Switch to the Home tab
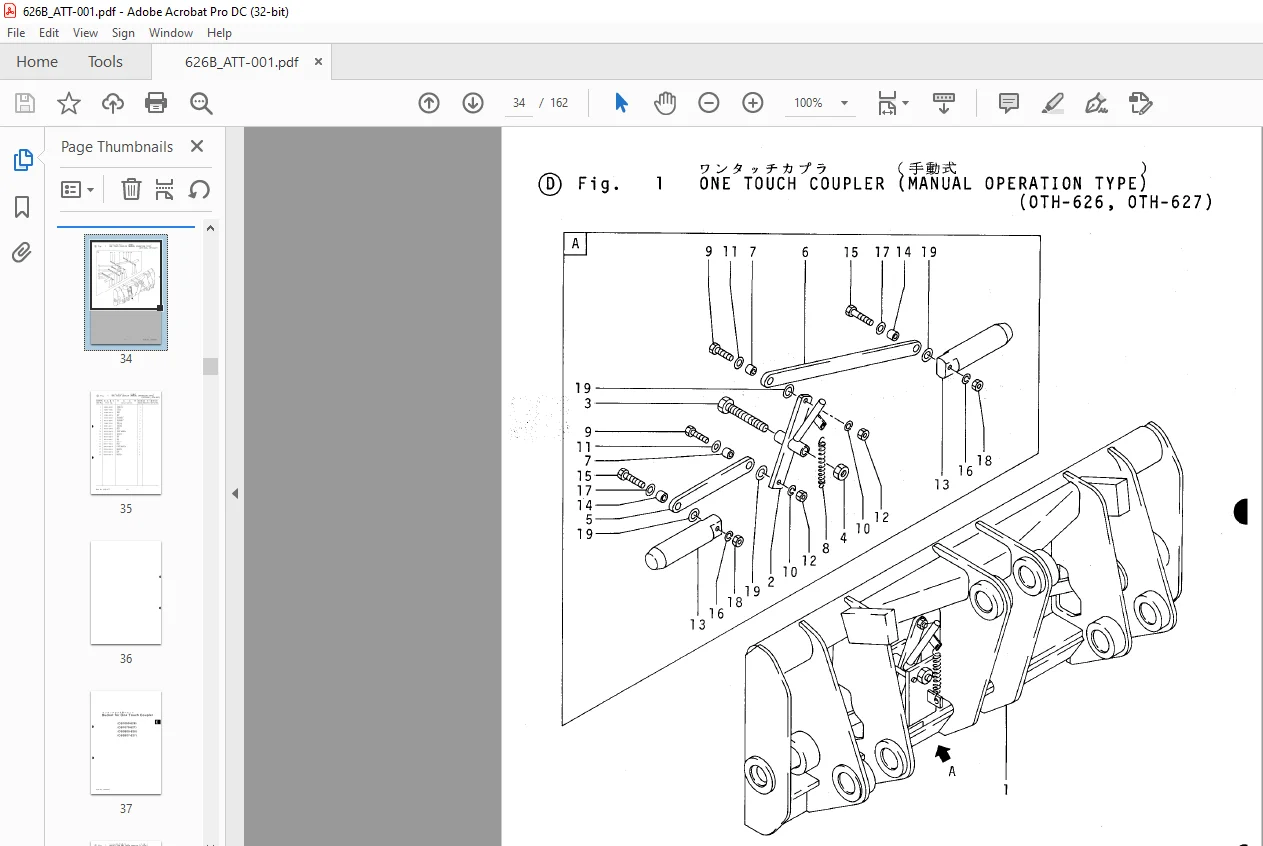Viewport: 1263px width, 846px height. [37, 62]
